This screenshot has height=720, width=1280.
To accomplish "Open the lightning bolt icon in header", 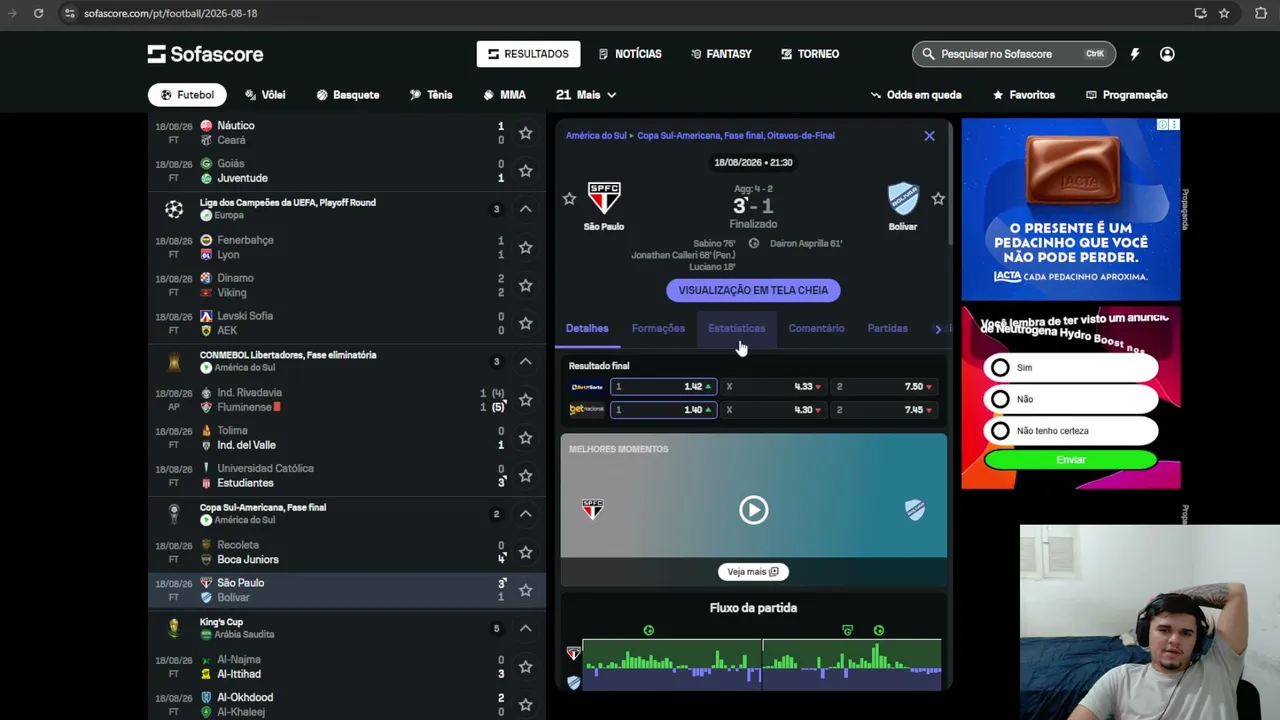I will [1135, 54].
